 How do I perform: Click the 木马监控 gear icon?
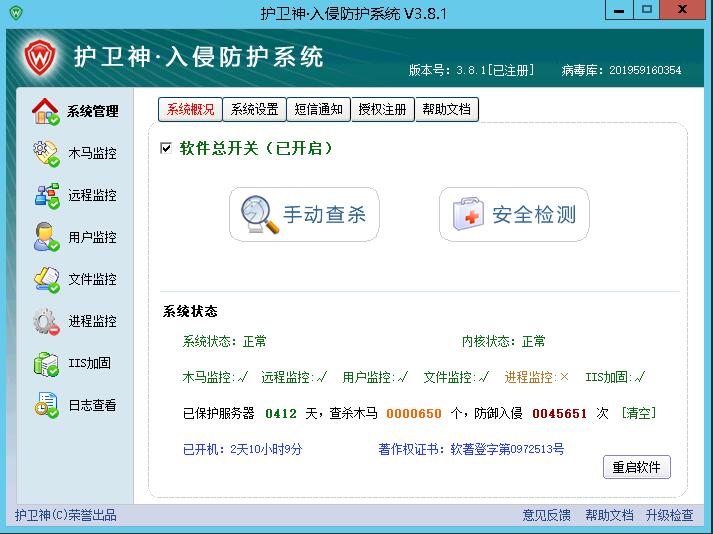[x=46, y=154]
